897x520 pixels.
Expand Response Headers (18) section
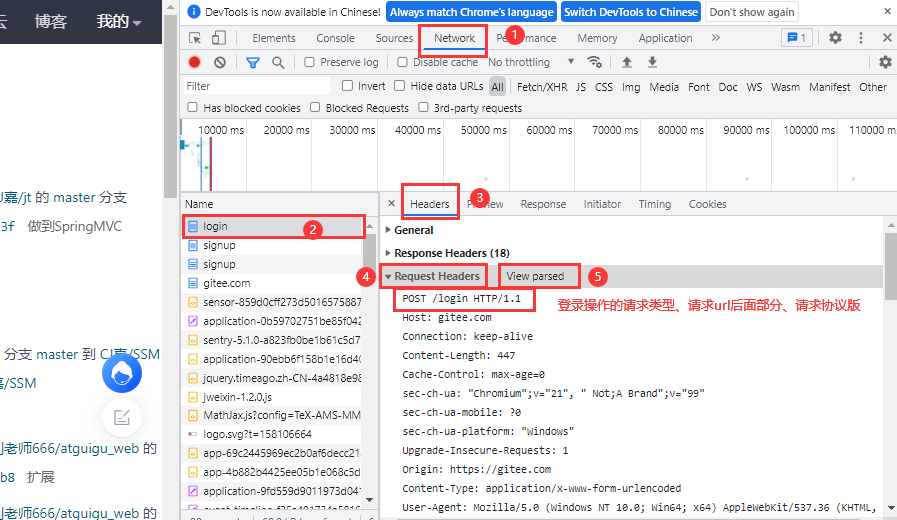pyautogui.click(x=448, y=253)
